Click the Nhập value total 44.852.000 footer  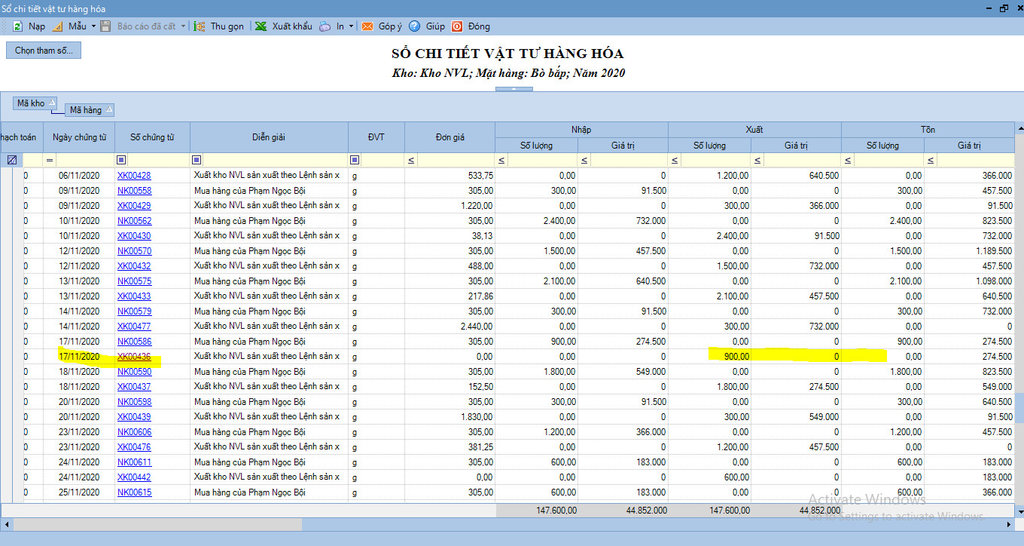pyautogui.click(x=646, y=510)
